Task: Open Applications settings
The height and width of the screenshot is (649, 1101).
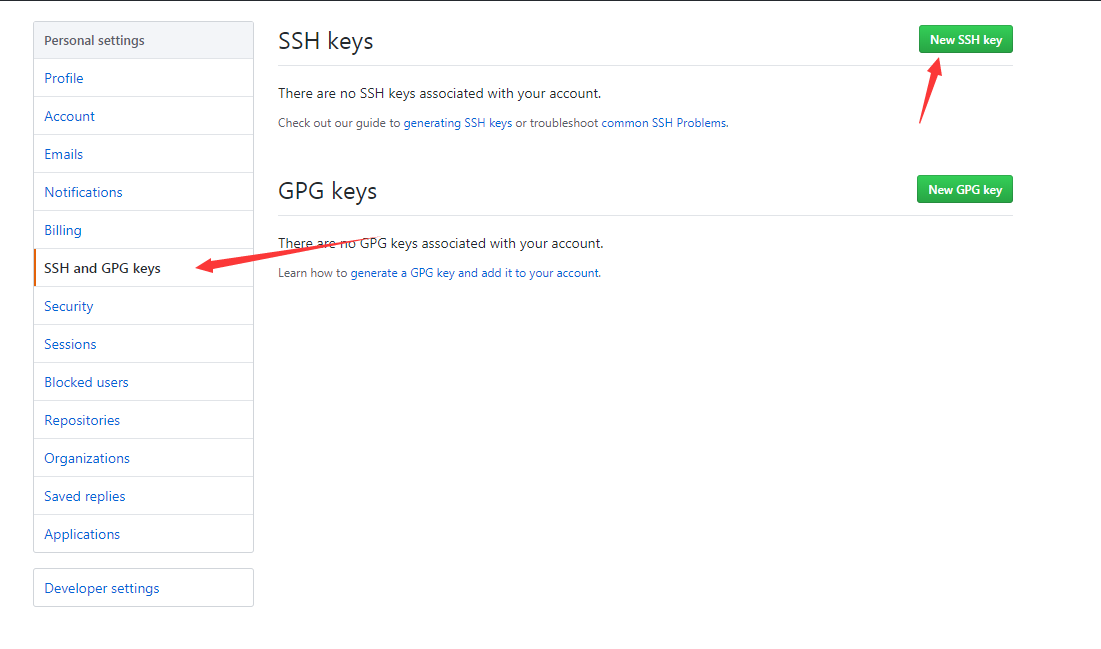Action: [x=82, y=534]
